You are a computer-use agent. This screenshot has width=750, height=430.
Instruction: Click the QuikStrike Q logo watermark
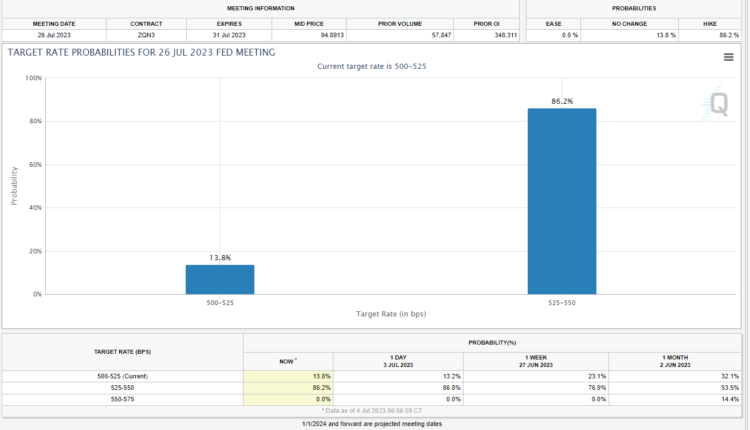pos(718,105)
